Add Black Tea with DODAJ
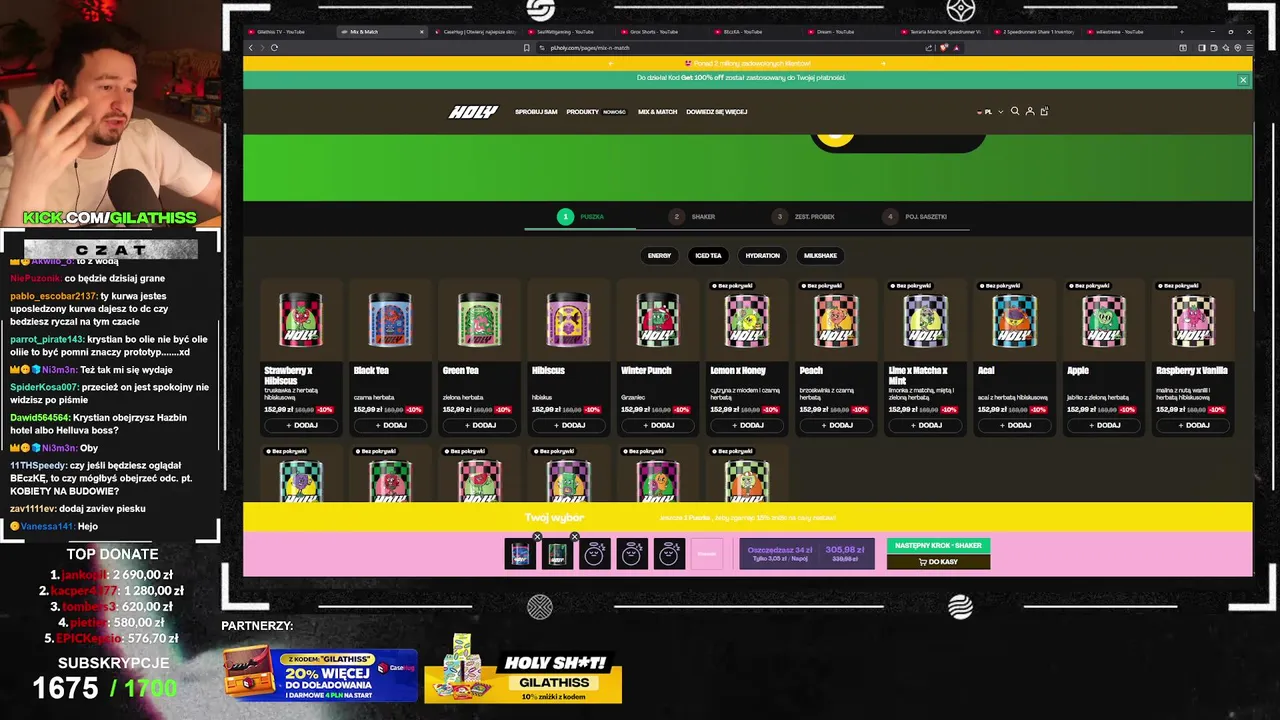 [390, 425]
